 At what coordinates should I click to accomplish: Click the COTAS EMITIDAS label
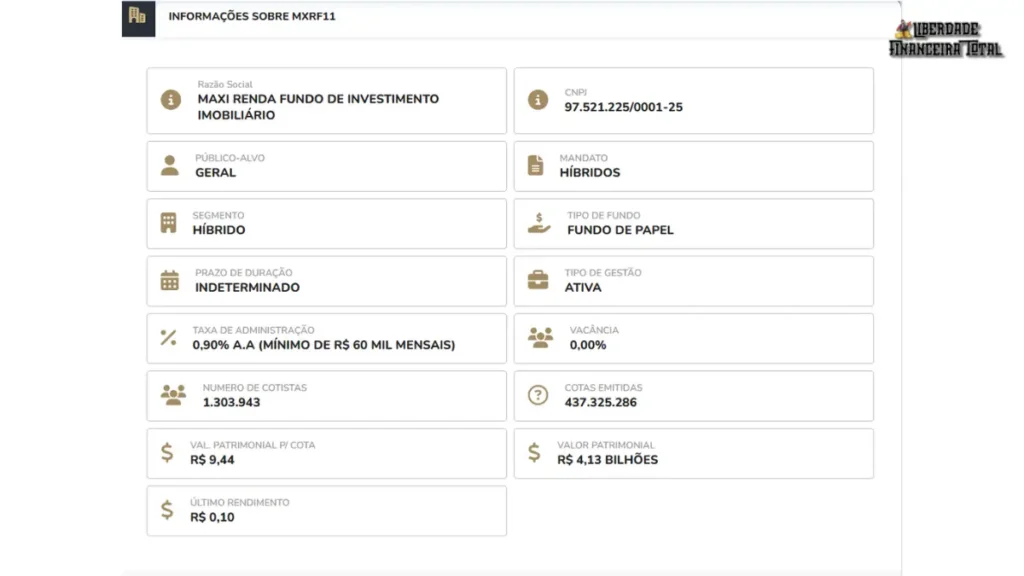click(x=603, y=388)
